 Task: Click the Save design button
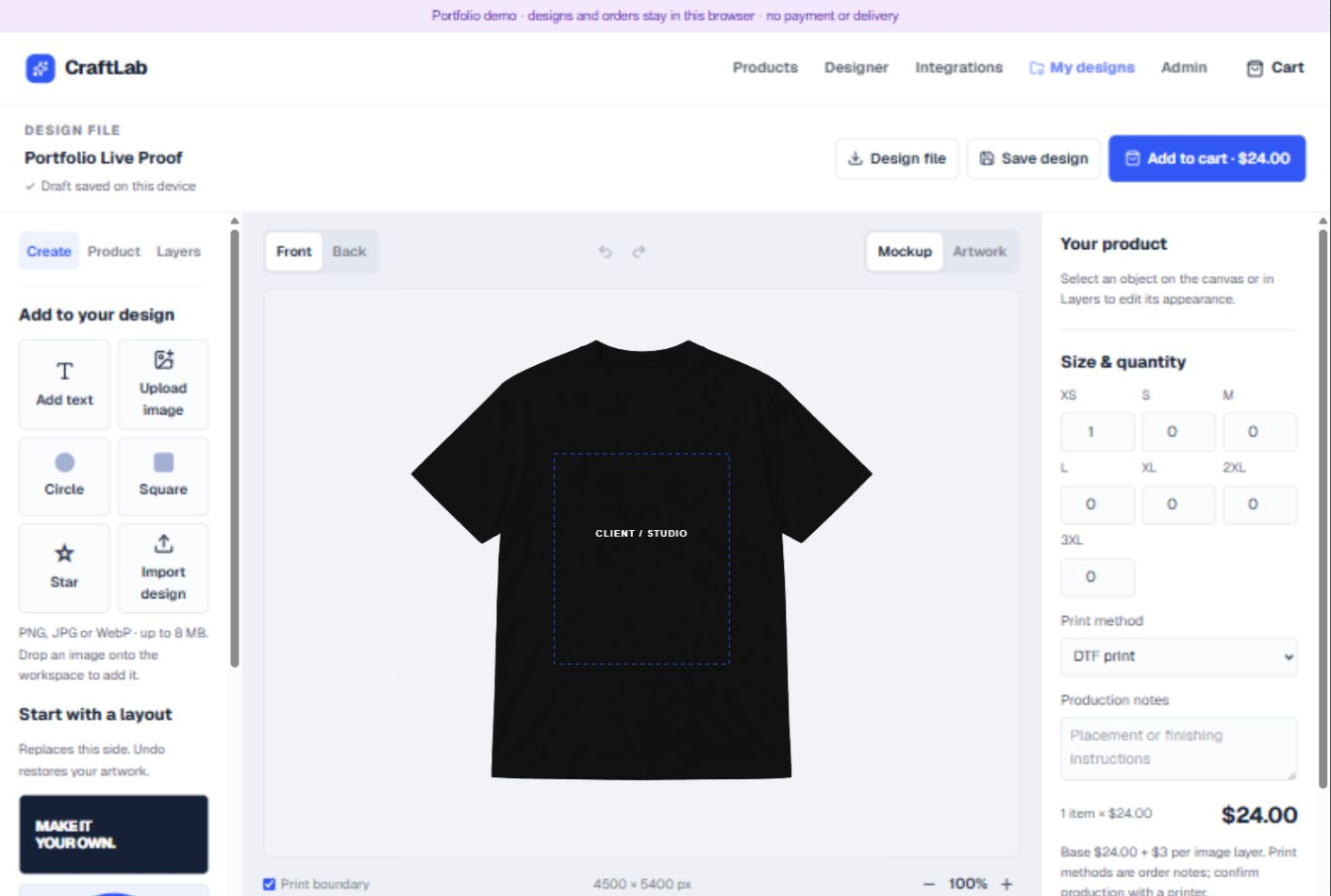pyautogui.click(x=1034, y=158)
